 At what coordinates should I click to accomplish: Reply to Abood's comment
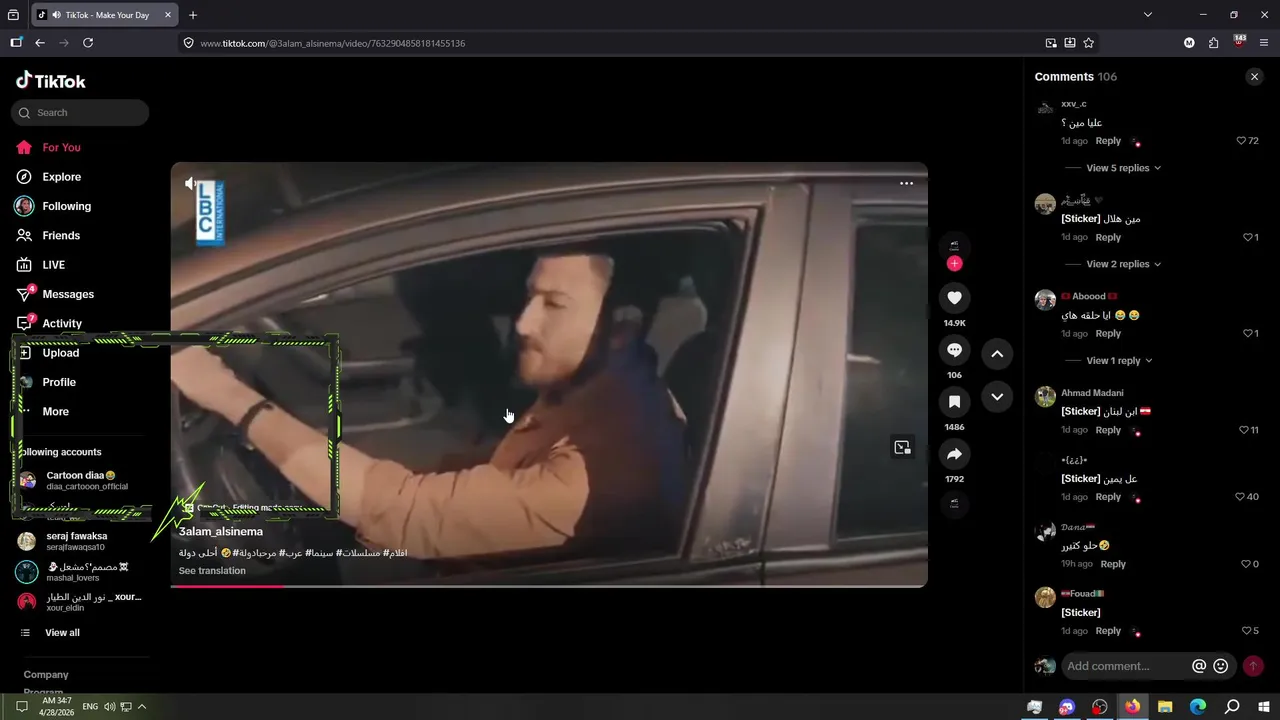point(1108,333)
